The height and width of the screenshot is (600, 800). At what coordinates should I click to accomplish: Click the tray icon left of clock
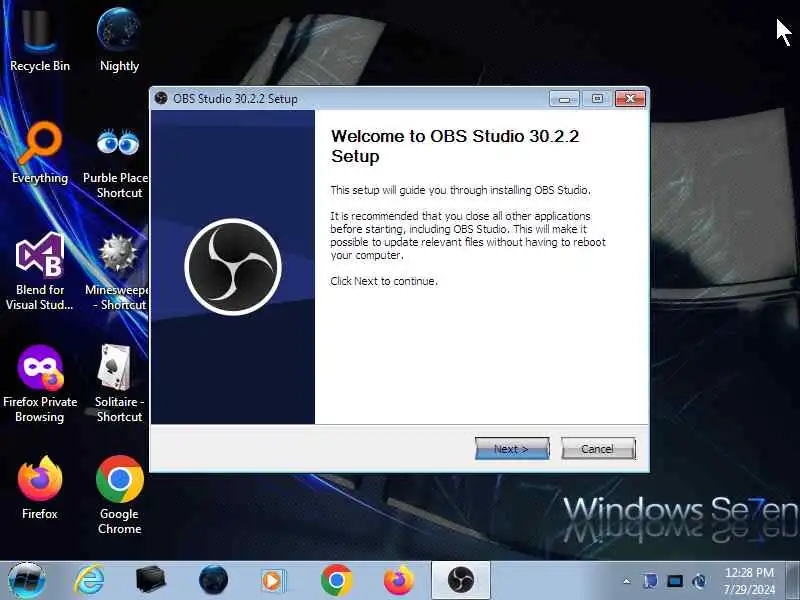coord(699,581)
